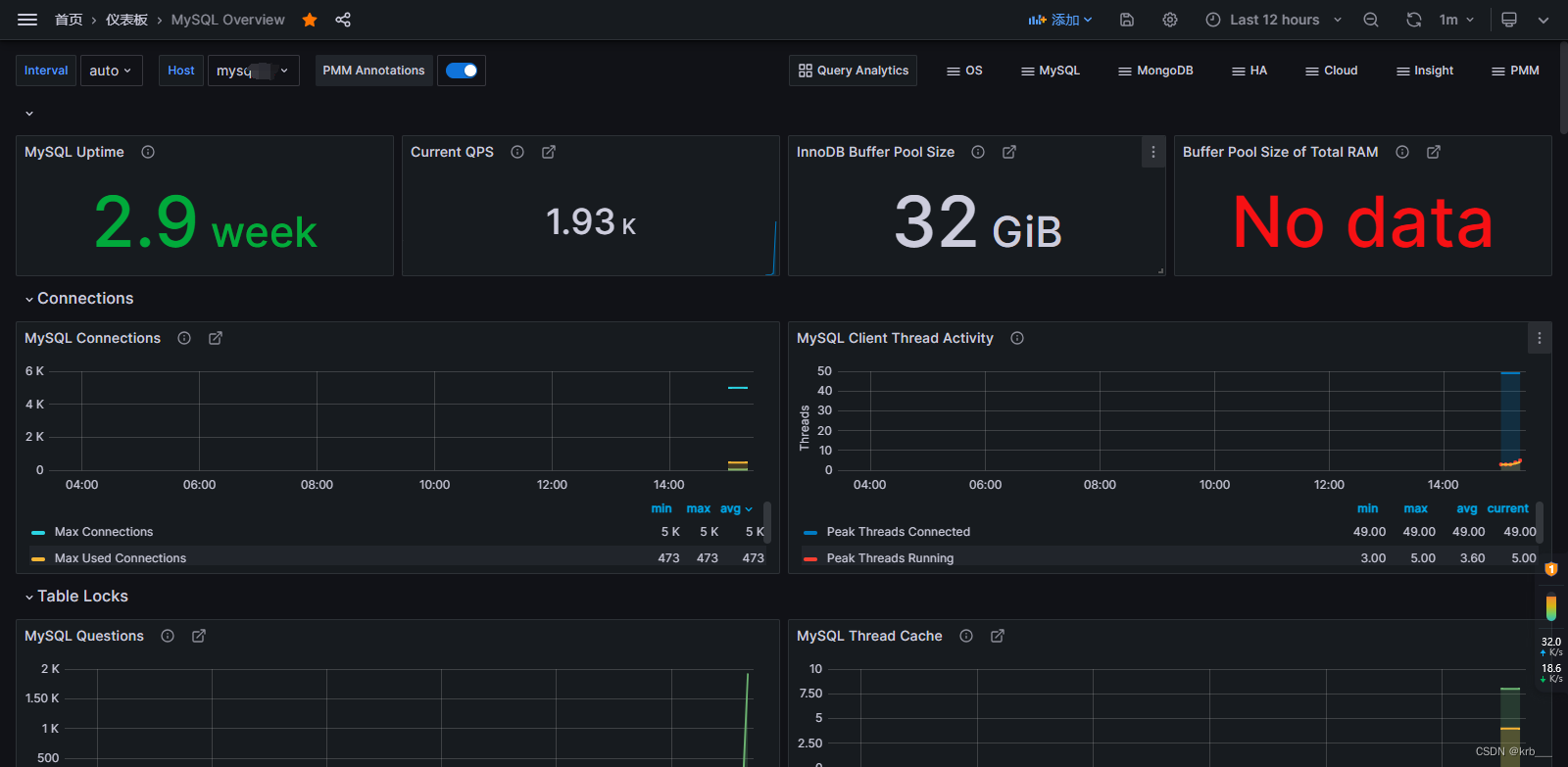The width and height of the screenshot is (1568, 767).
Task: Cycle the TV view mode
Action: [x=1509, y=20]
